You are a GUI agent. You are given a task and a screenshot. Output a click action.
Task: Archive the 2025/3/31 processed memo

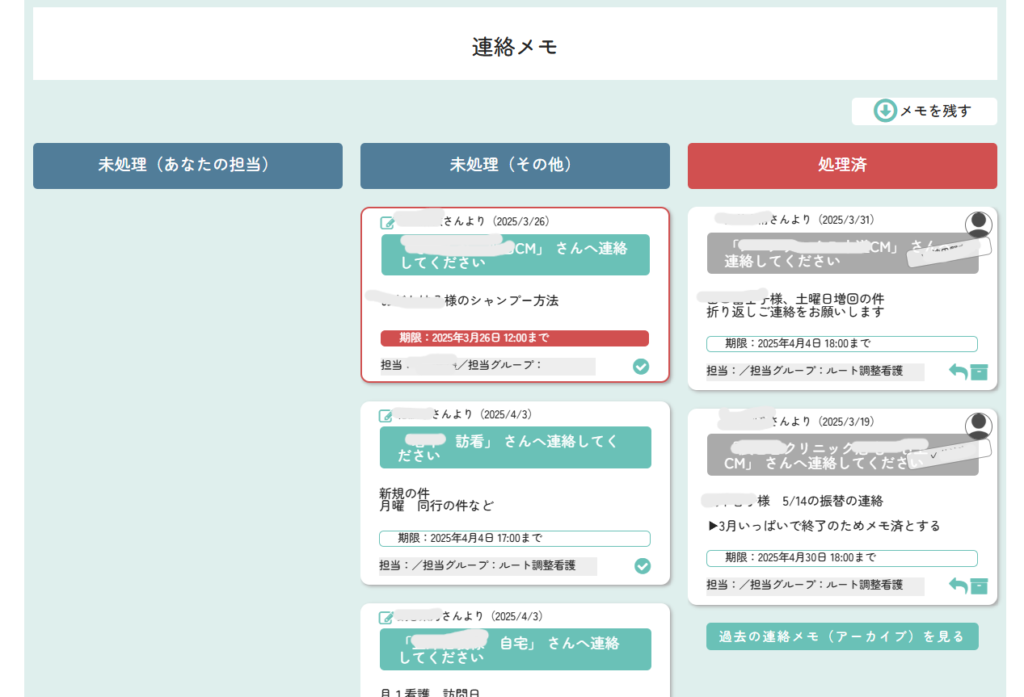click(x=979, y=372)
